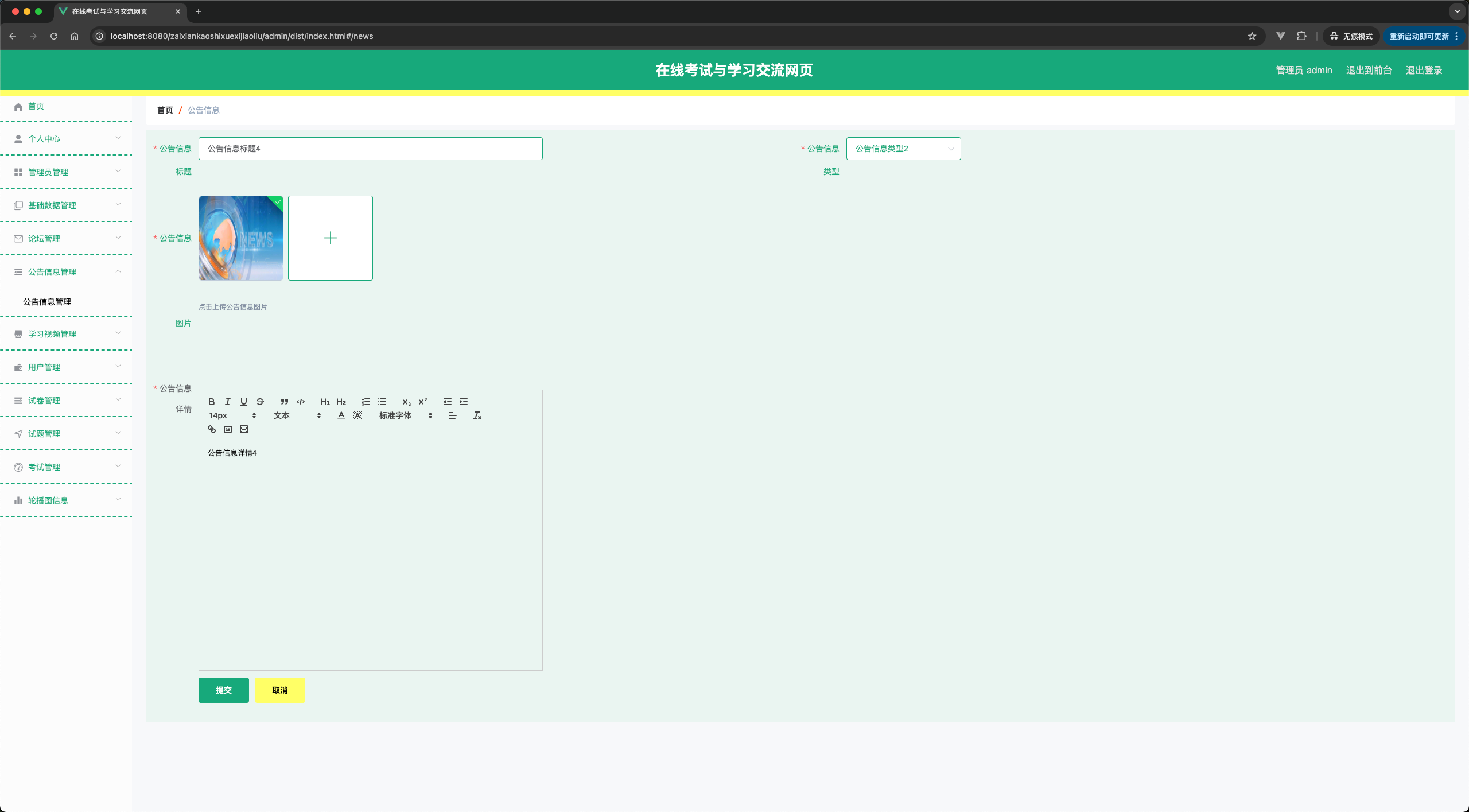Apply superscript formatting

[422, 402]
